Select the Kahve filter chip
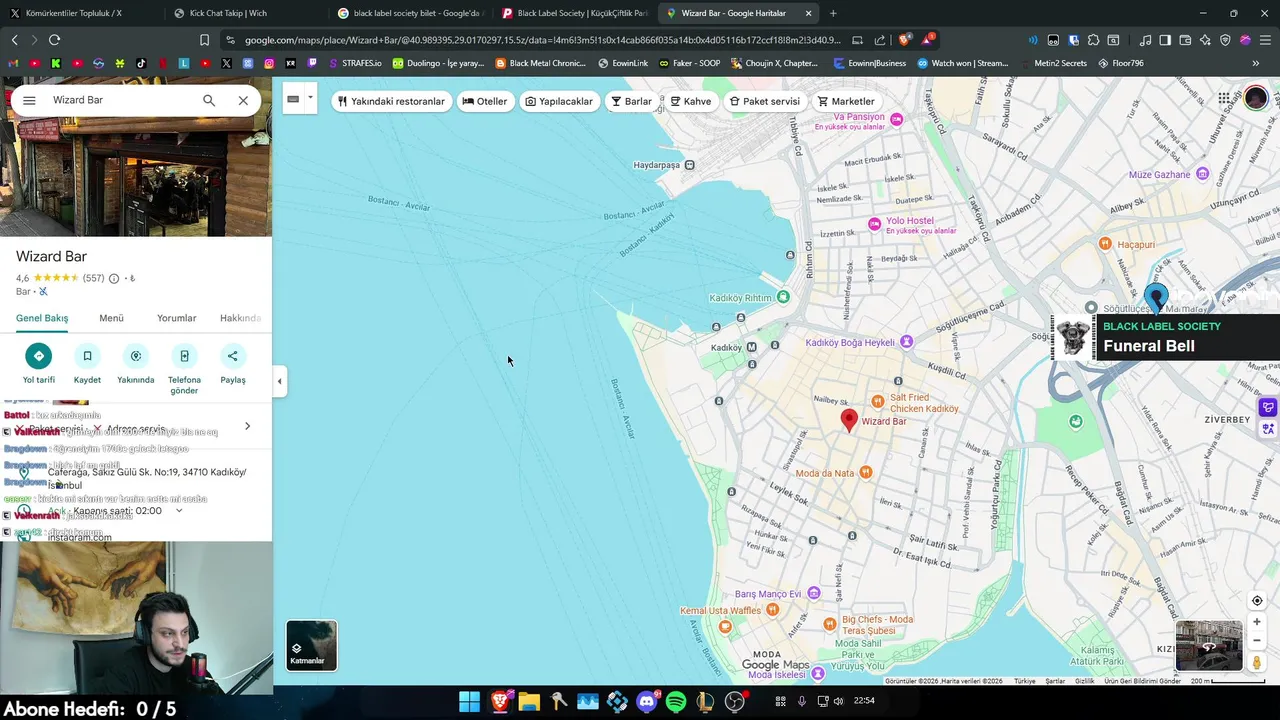 pyautogui.click(x=691, y=101)
